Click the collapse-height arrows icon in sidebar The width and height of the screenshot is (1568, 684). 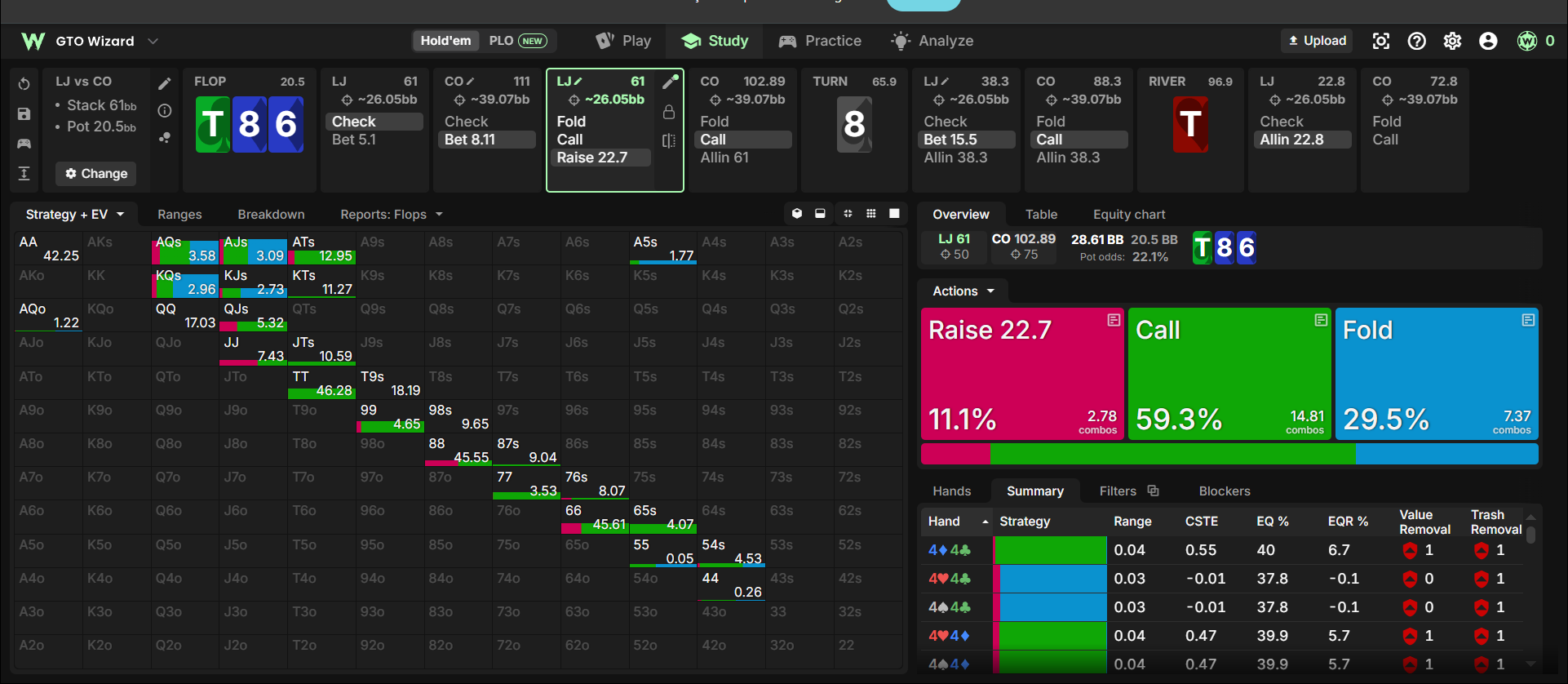24,173
